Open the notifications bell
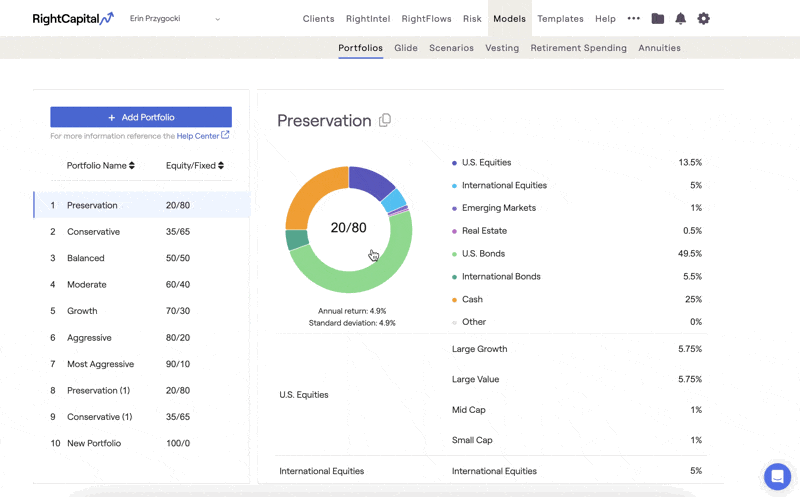Viewport: 800px width, 497px height. (680, 19)
